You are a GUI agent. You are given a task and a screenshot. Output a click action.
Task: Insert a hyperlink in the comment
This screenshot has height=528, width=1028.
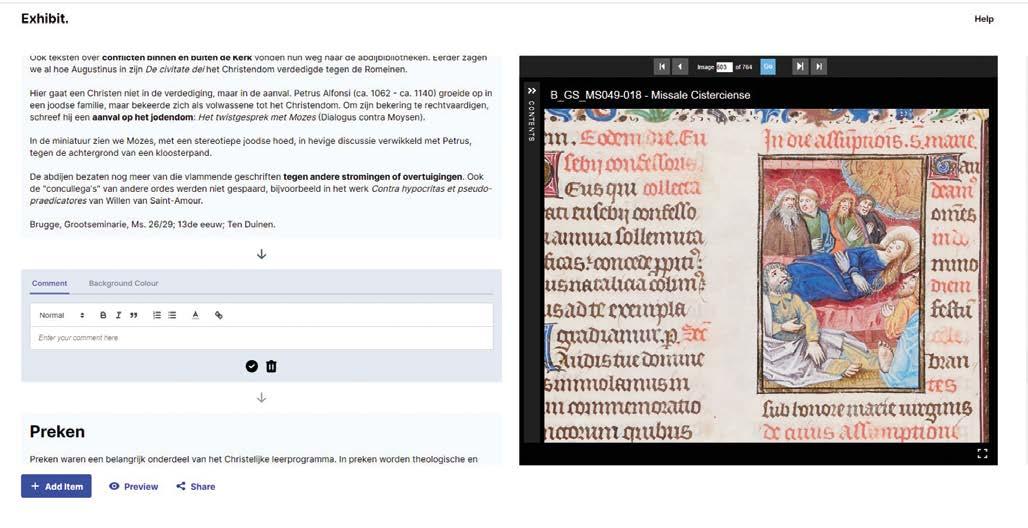[x=219, y=315]
